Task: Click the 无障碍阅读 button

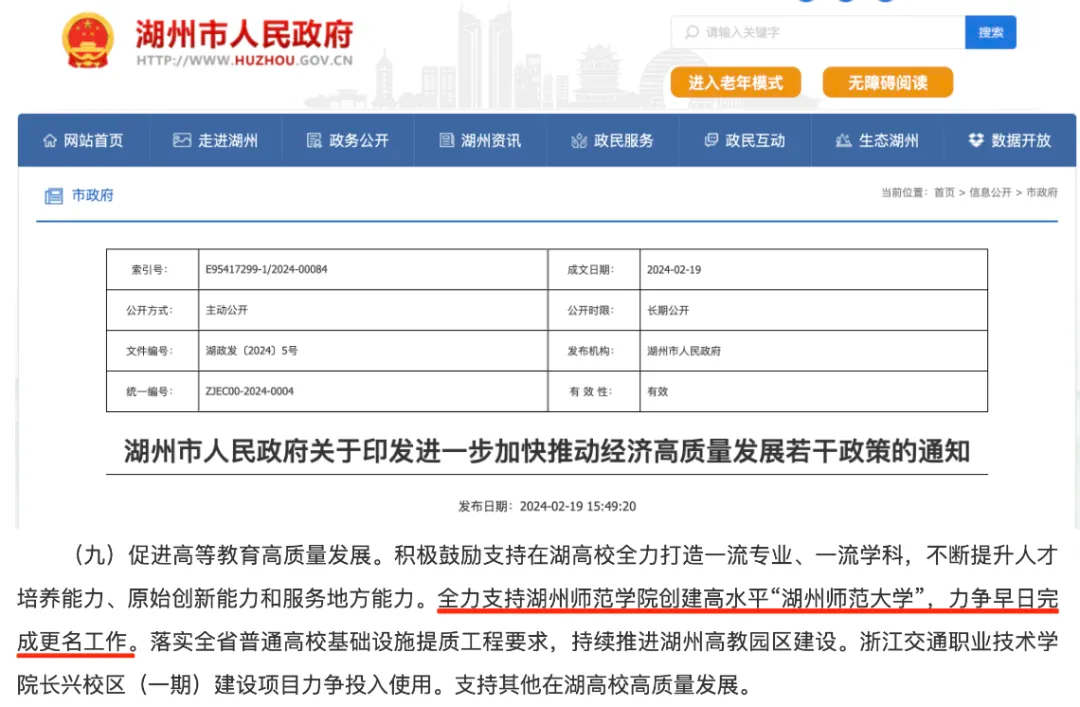Action: pyautogui.click(x=887, y=83)
